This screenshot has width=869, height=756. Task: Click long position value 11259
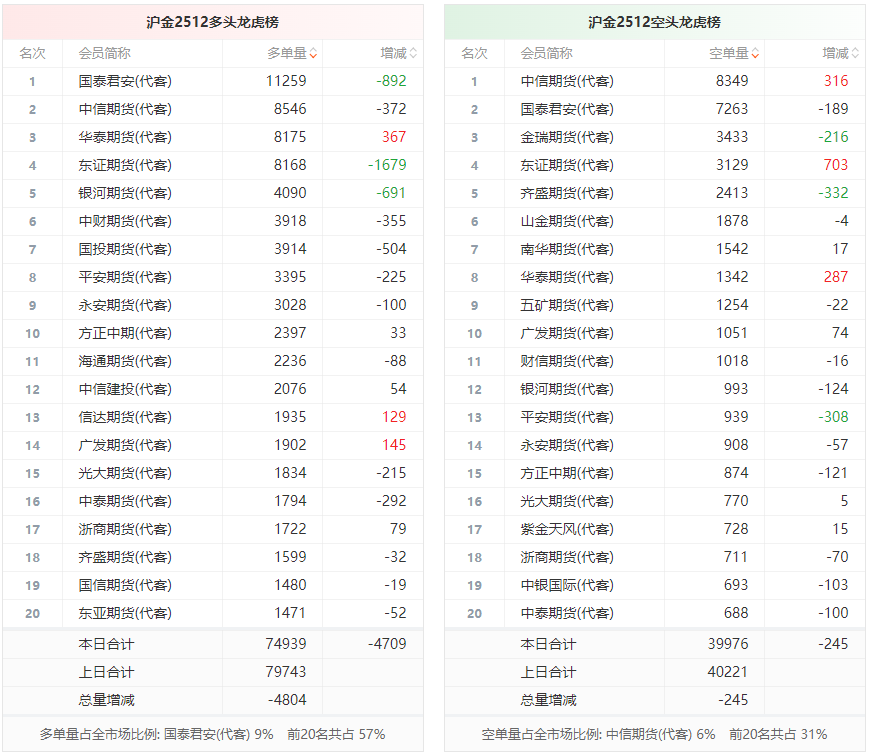click(286, 81)
